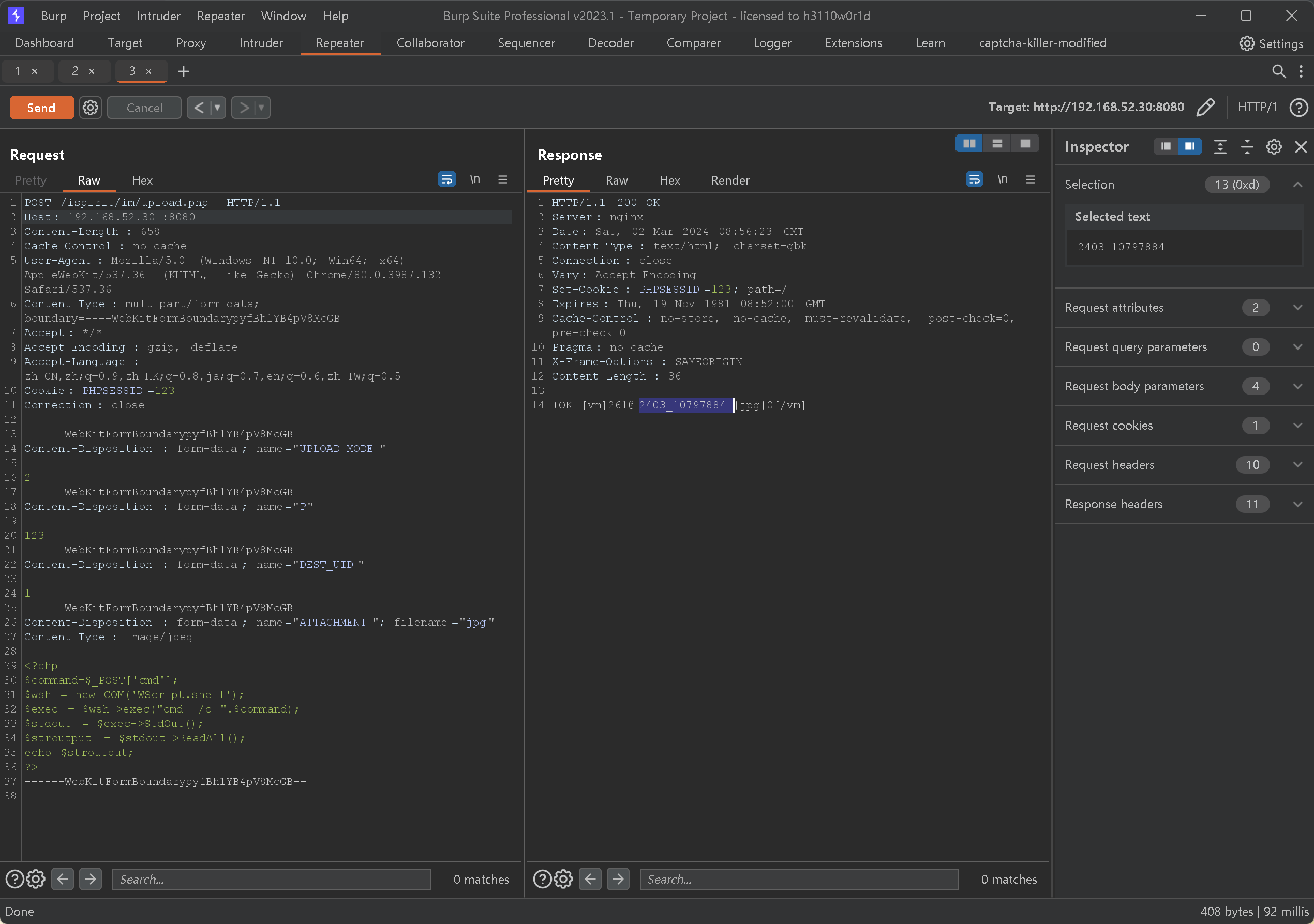
Task: Toggle non-printable characters in Request panel
Action: click(475, 179)
